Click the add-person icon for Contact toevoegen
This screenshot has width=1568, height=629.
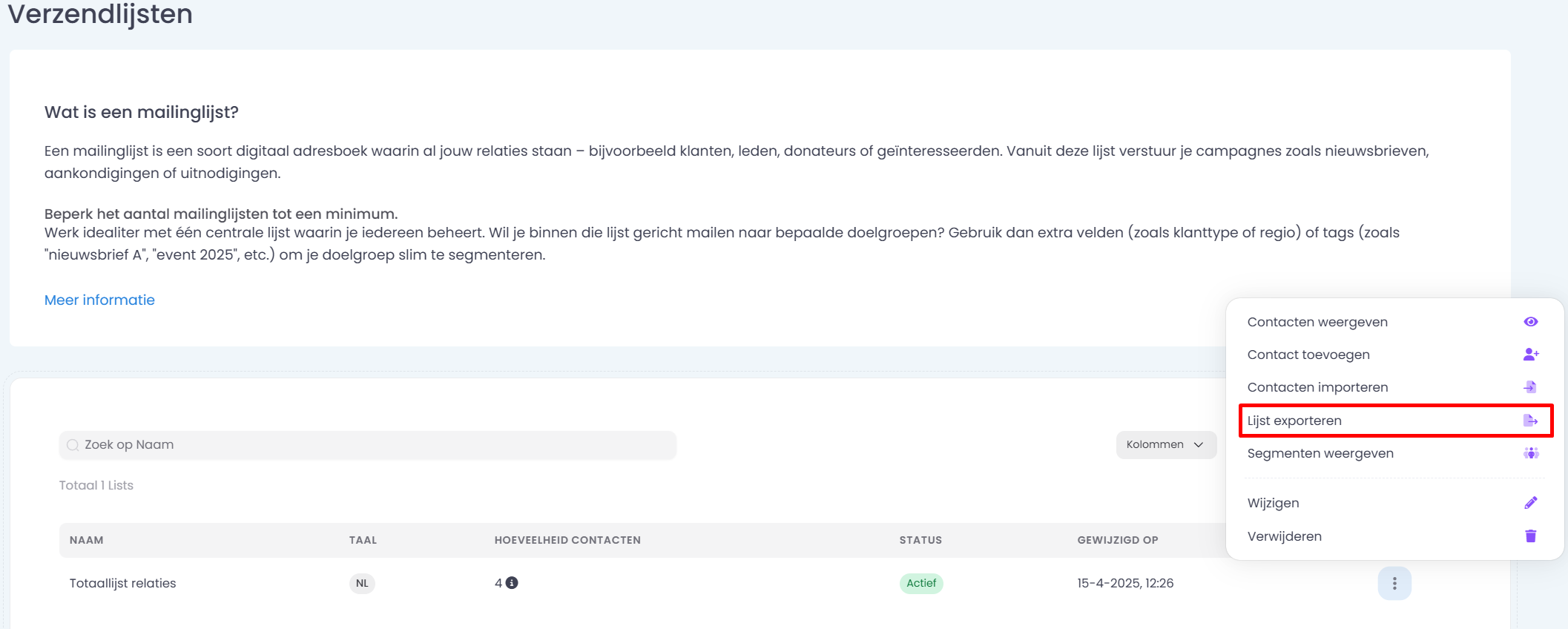click(1530, 355)
